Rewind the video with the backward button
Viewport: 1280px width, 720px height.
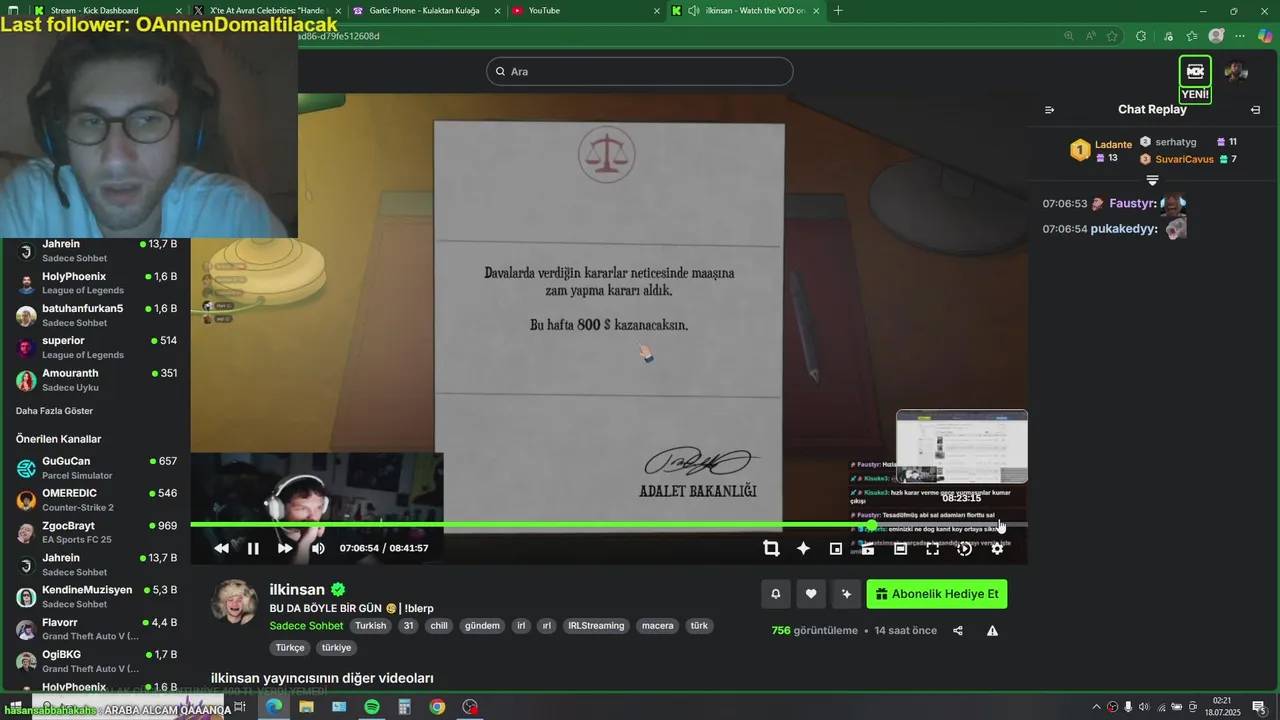221,548
